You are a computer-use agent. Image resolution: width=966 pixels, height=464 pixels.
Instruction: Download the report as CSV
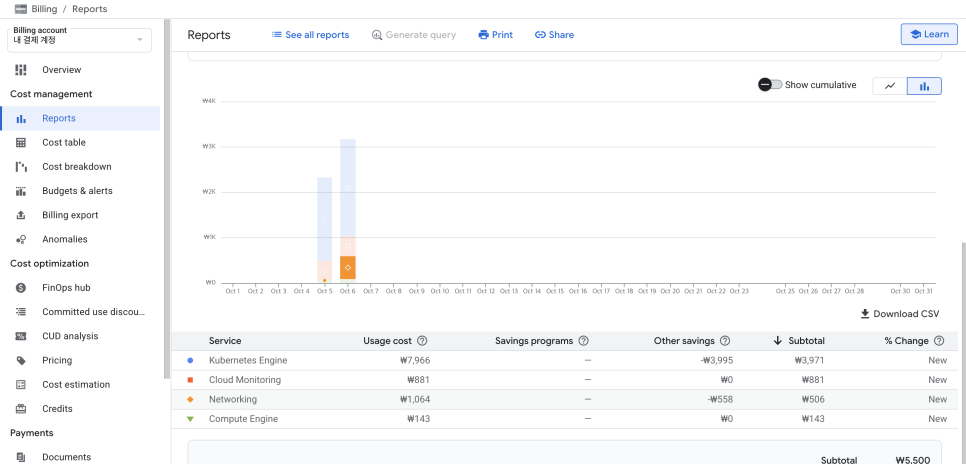[900, 314]
